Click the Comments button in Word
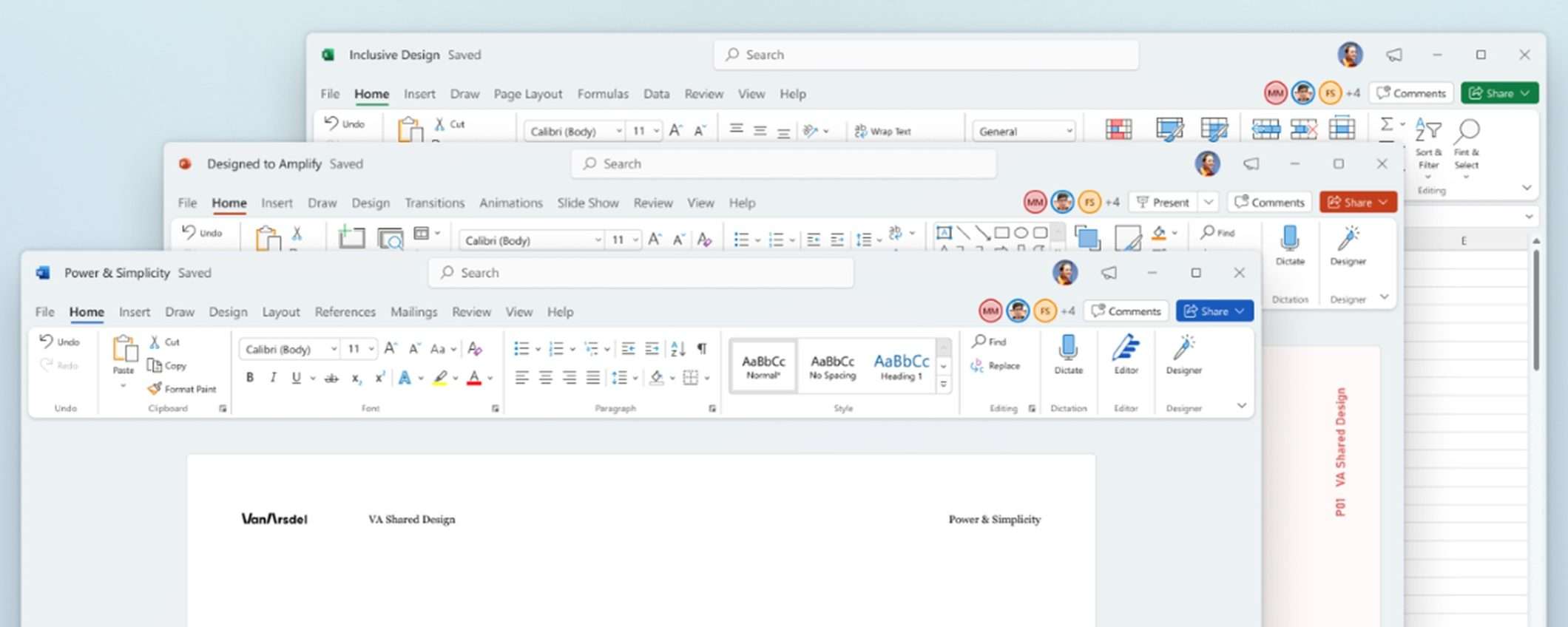 [1126, 311]
